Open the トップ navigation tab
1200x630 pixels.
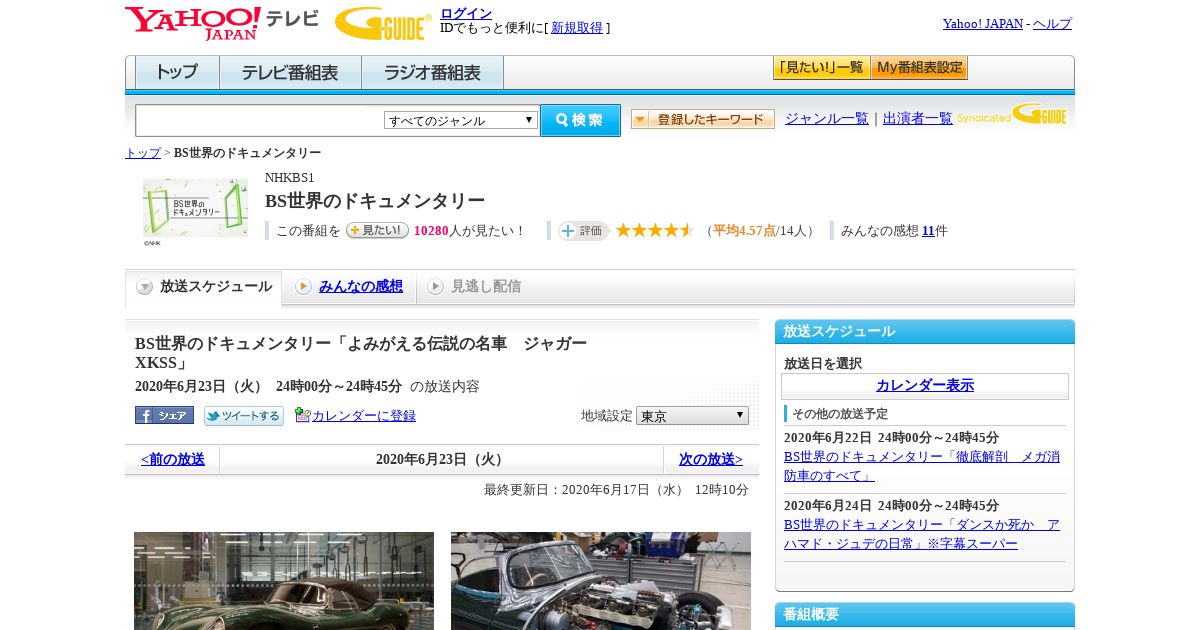point(177,73)
